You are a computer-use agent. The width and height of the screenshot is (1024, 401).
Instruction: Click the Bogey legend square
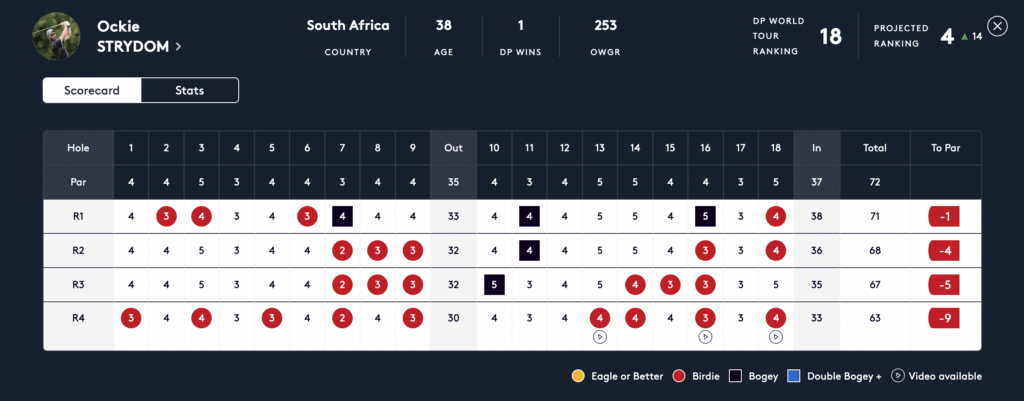735,376
